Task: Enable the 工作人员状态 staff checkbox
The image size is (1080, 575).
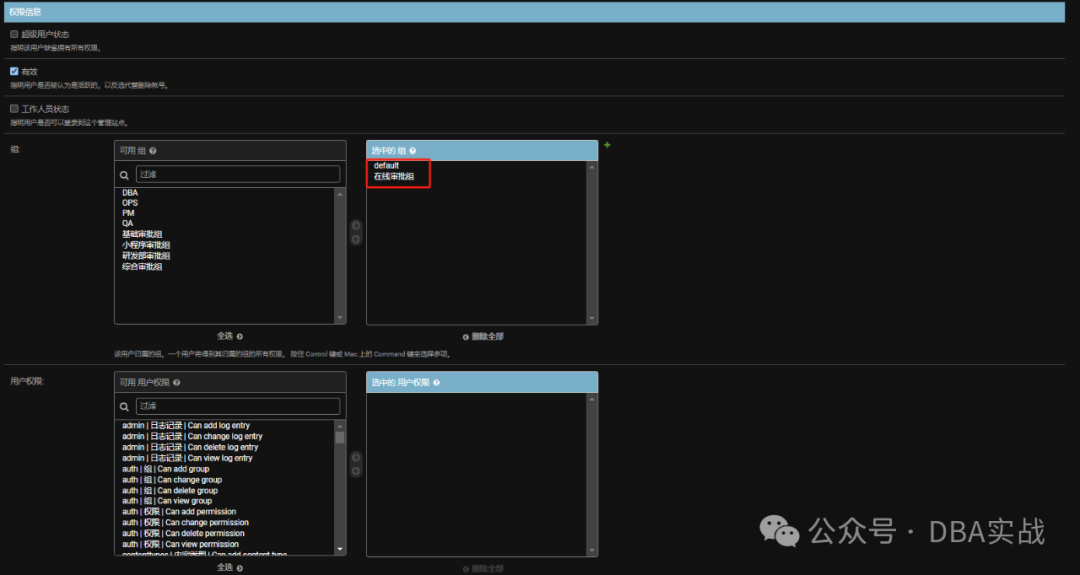Action: click(14, 108)
